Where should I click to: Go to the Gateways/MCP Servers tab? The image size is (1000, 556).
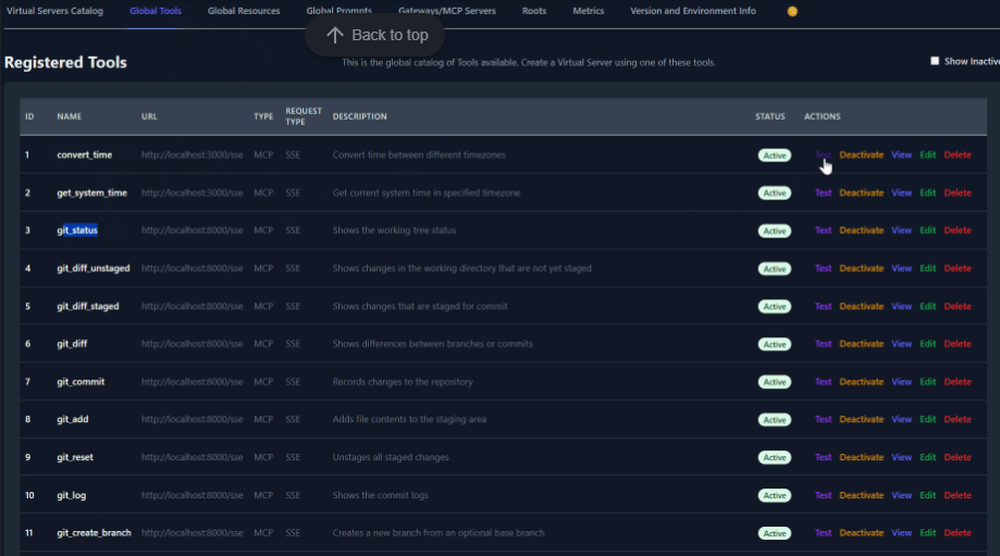[x=446, y=10]
